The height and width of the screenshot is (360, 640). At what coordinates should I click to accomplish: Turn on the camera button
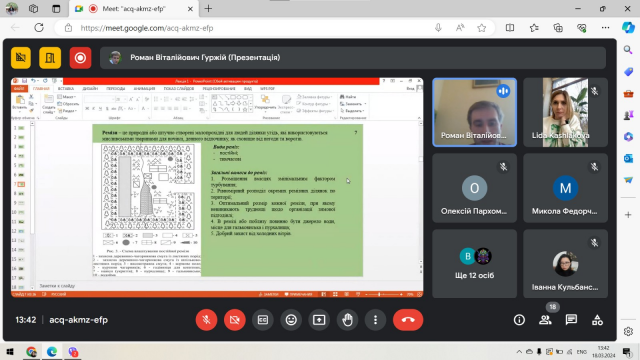click(235, 320)
